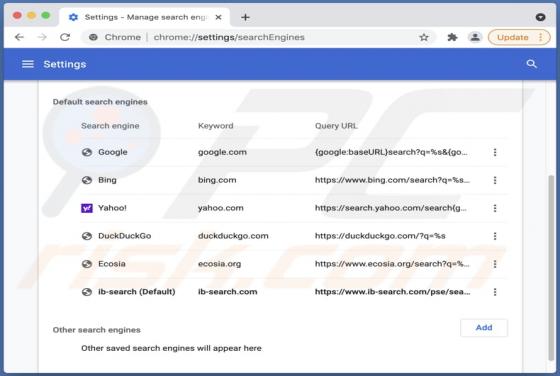This screenshot has width=560, height=376.
Task: Click the DuckDuckGo globe icon
Action: [x=87, y=236]
